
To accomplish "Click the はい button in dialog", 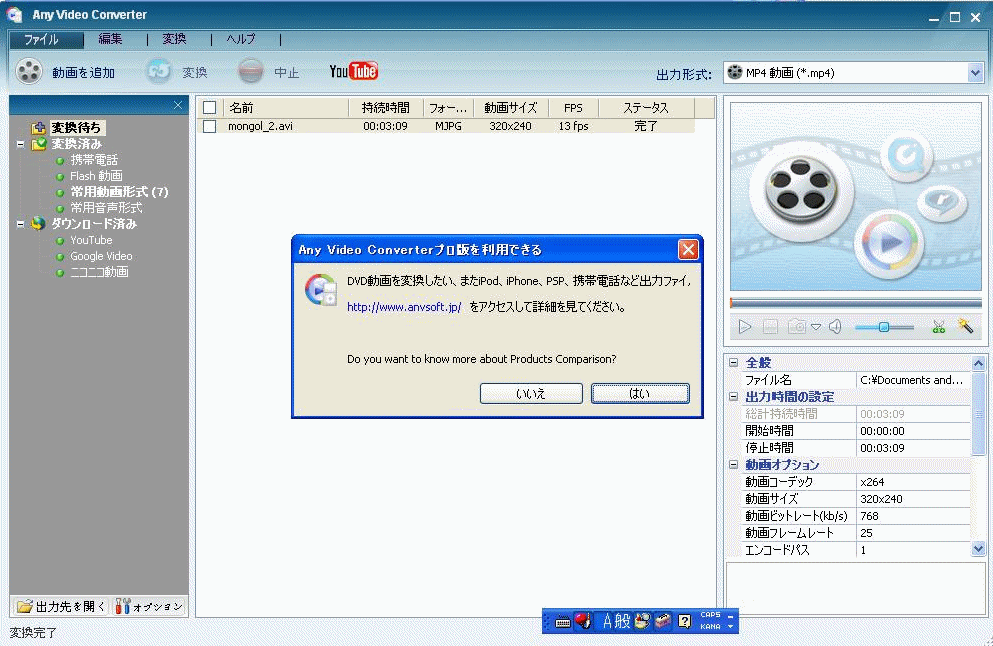I will tap(640, 393).
